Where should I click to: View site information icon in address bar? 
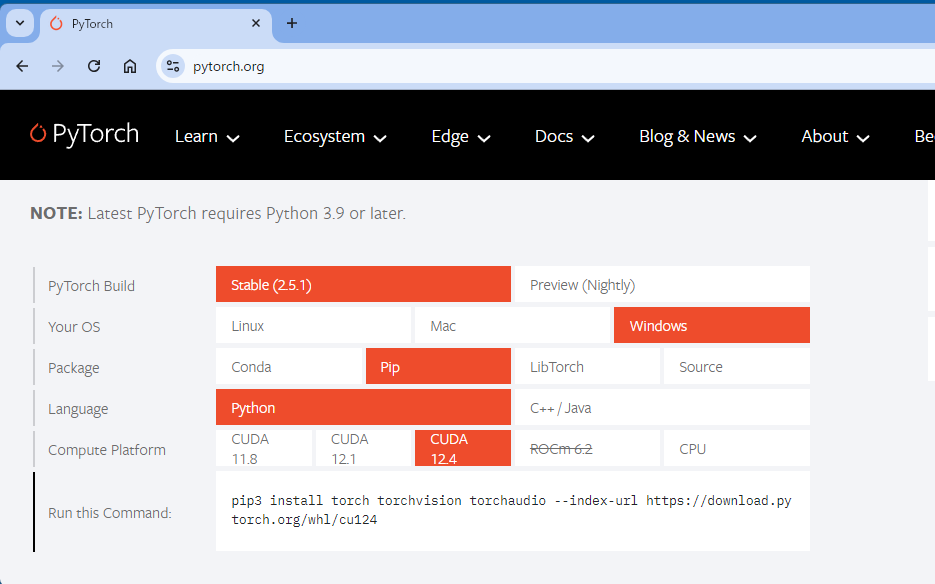[x=173, y=66]
